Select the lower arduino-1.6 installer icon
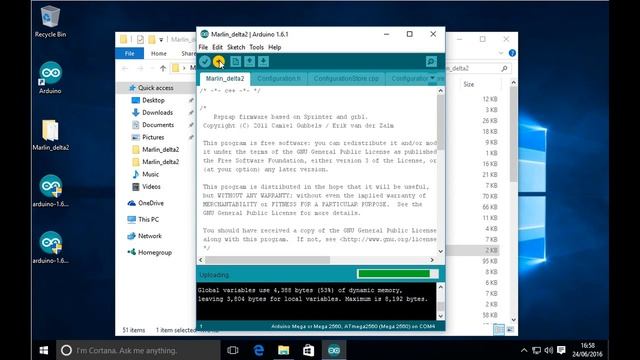The height and width of the screenshot is (360, 640). [x=51, y=247]
